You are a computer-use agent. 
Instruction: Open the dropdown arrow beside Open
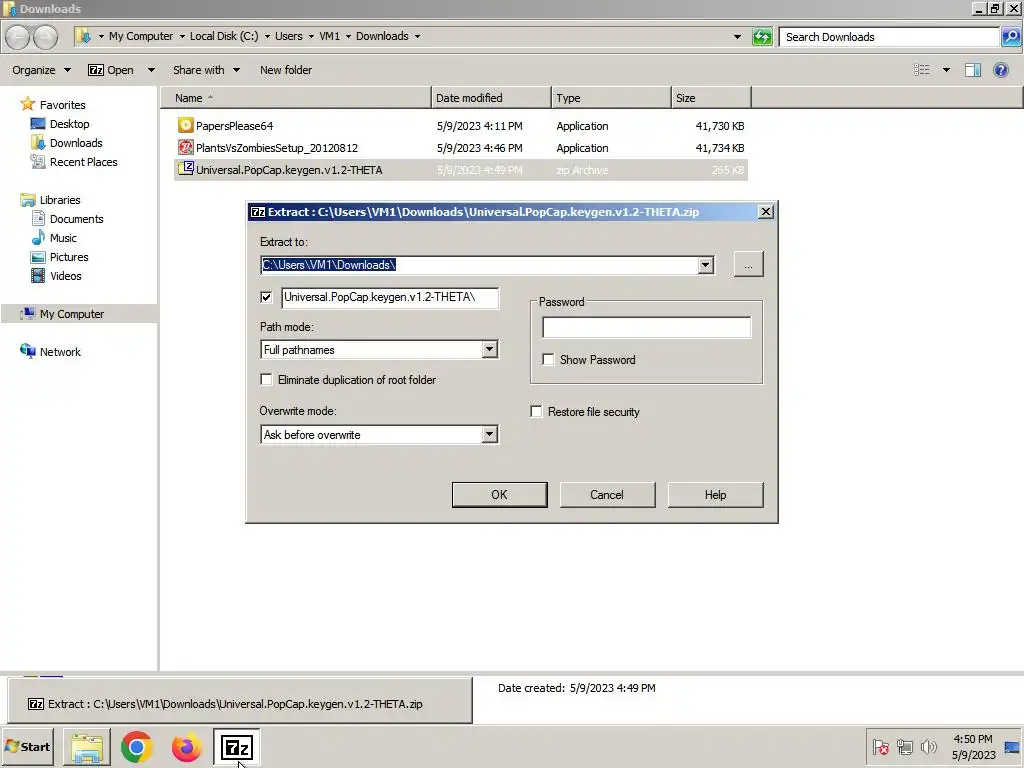(152, 70)
